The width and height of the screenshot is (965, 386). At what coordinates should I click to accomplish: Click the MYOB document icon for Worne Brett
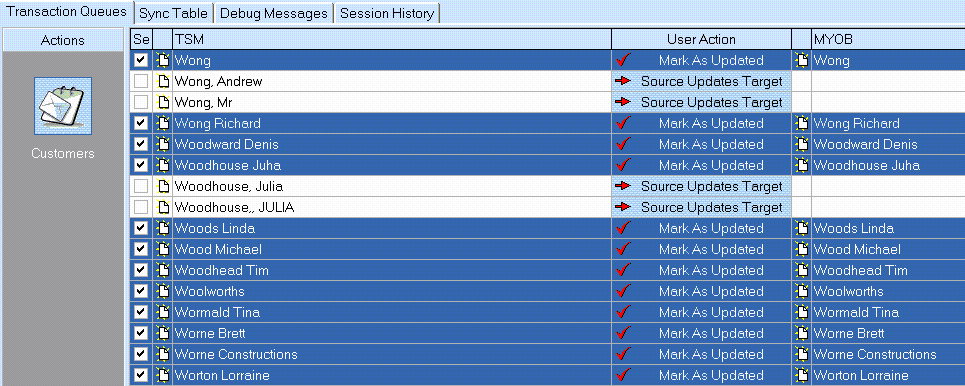click(x=802, y=333)
